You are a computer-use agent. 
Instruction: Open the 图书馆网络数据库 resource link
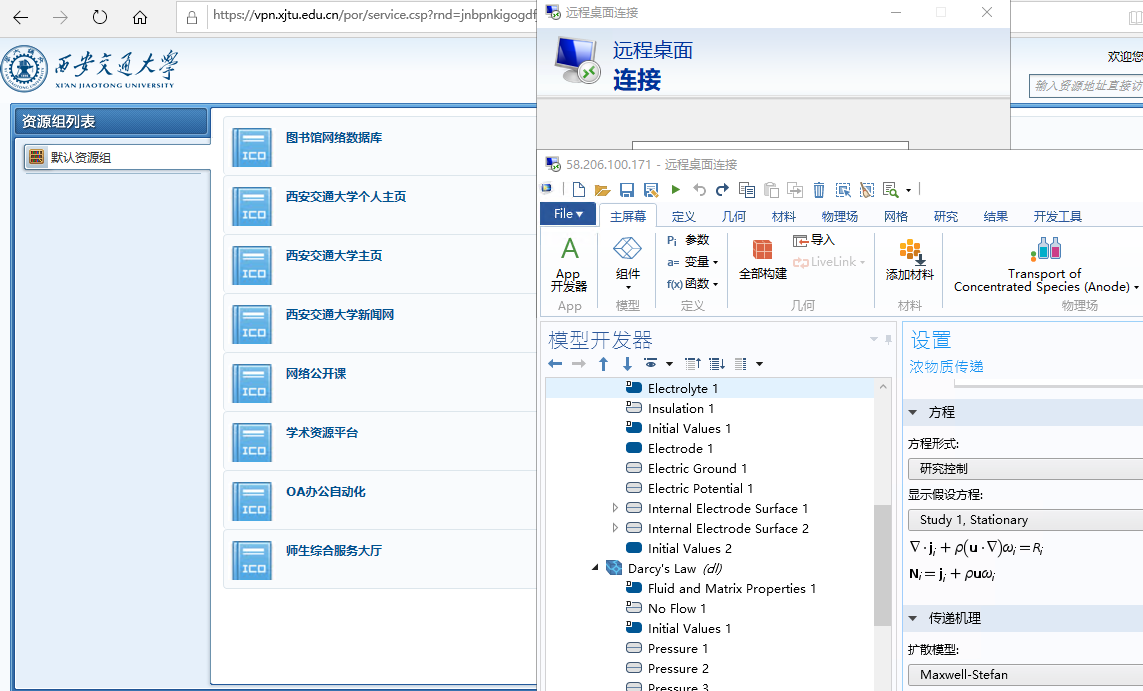click(x=334, y=138)
